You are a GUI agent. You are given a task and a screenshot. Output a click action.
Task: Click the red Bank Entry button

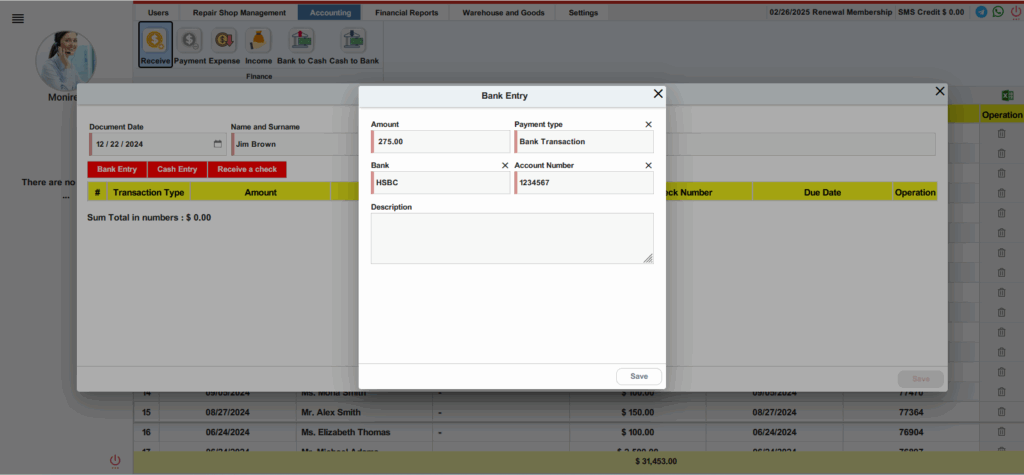[x=117, y=169]
